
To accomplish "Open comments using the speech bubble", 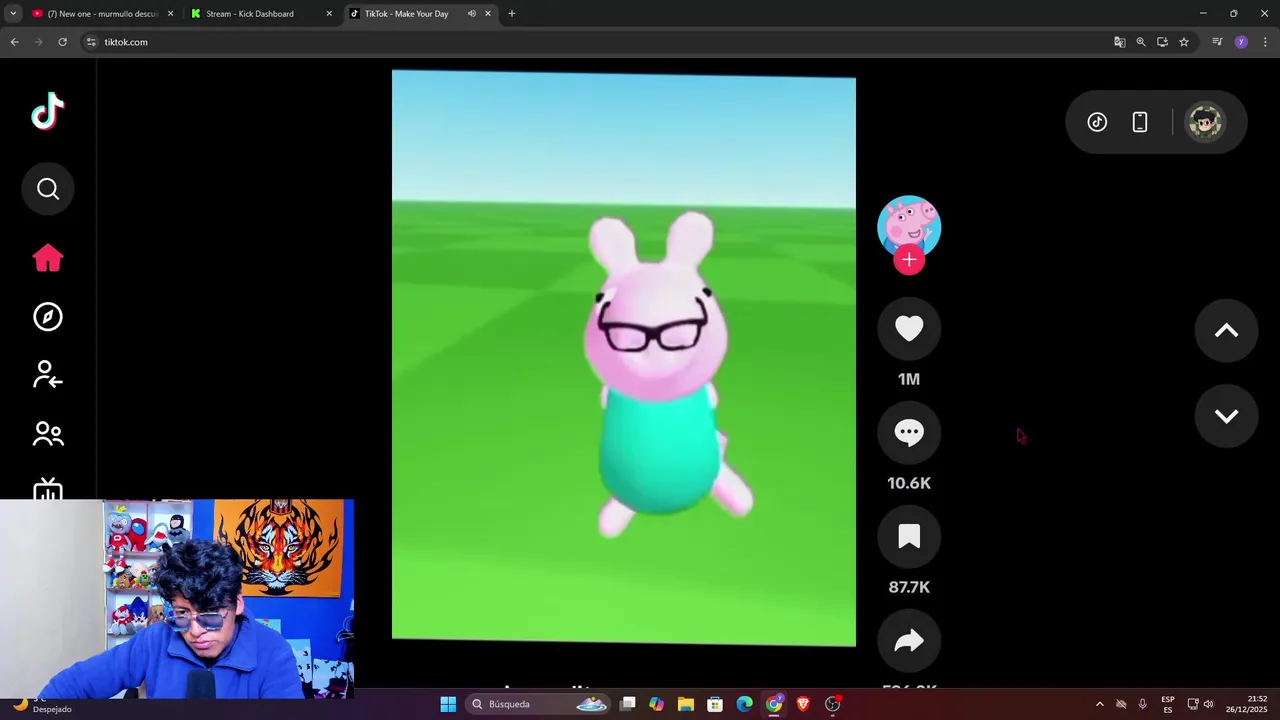I will (x=909, y=432).
